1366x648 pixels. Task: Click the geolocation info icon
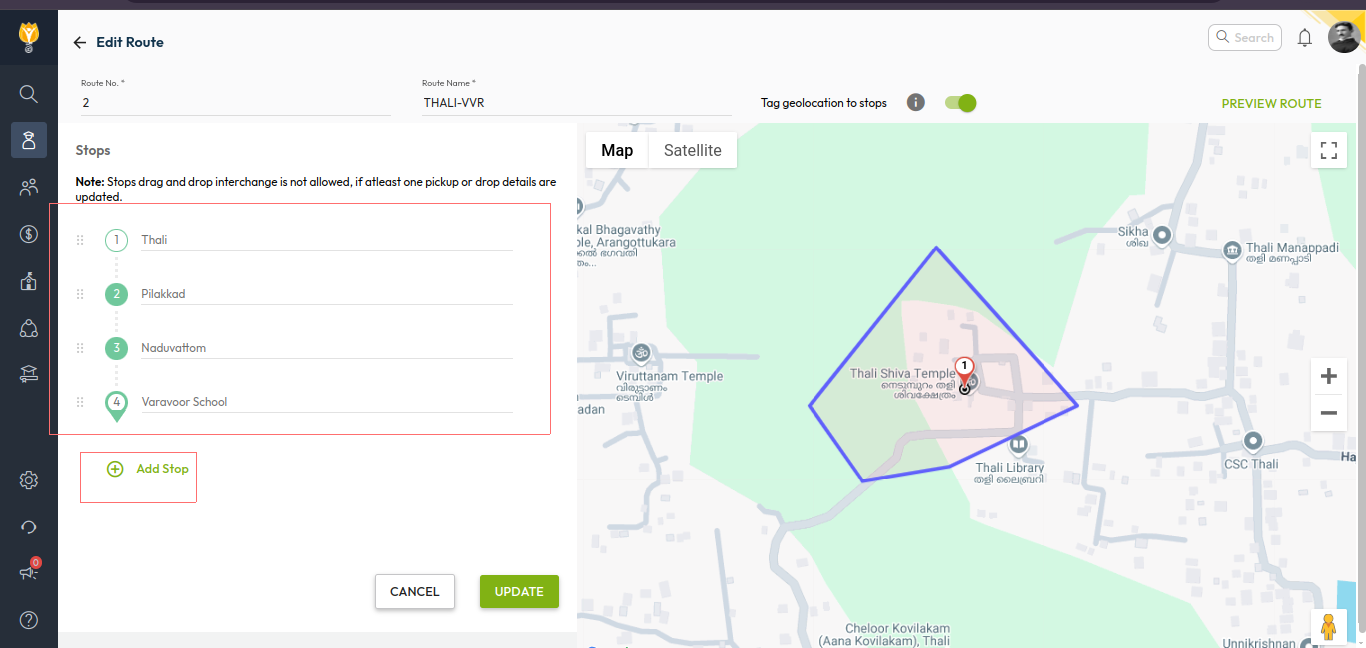point(915,103)
